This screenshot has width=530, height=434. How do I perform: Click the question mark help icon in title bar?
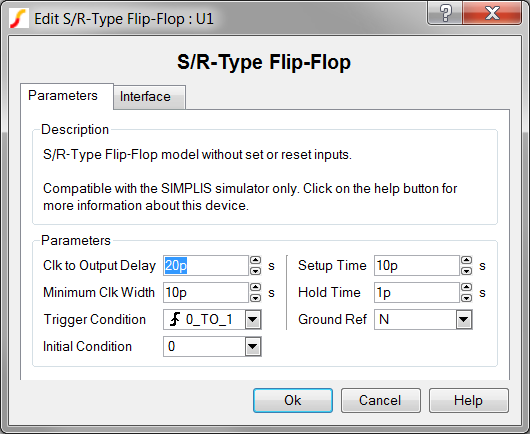(x=445, y=13)
